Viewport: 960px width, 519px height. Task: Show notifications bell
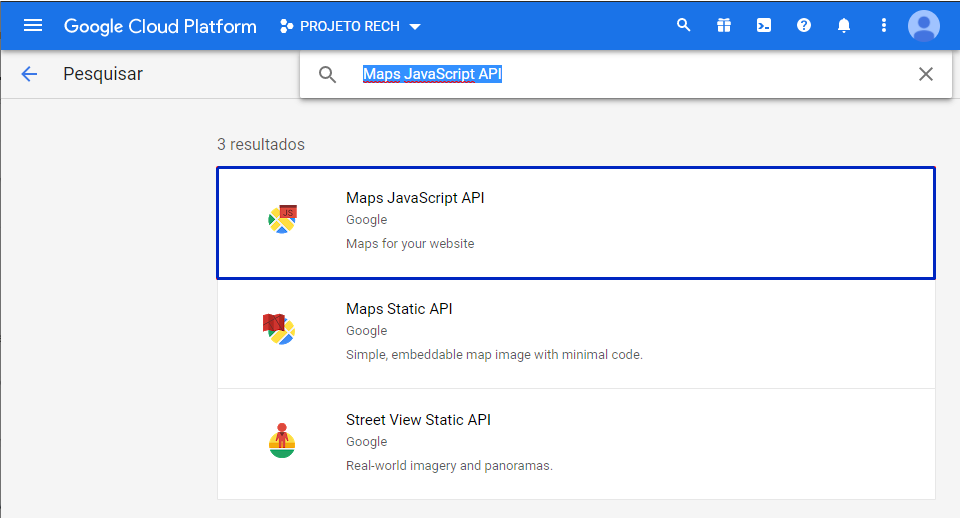844,25
